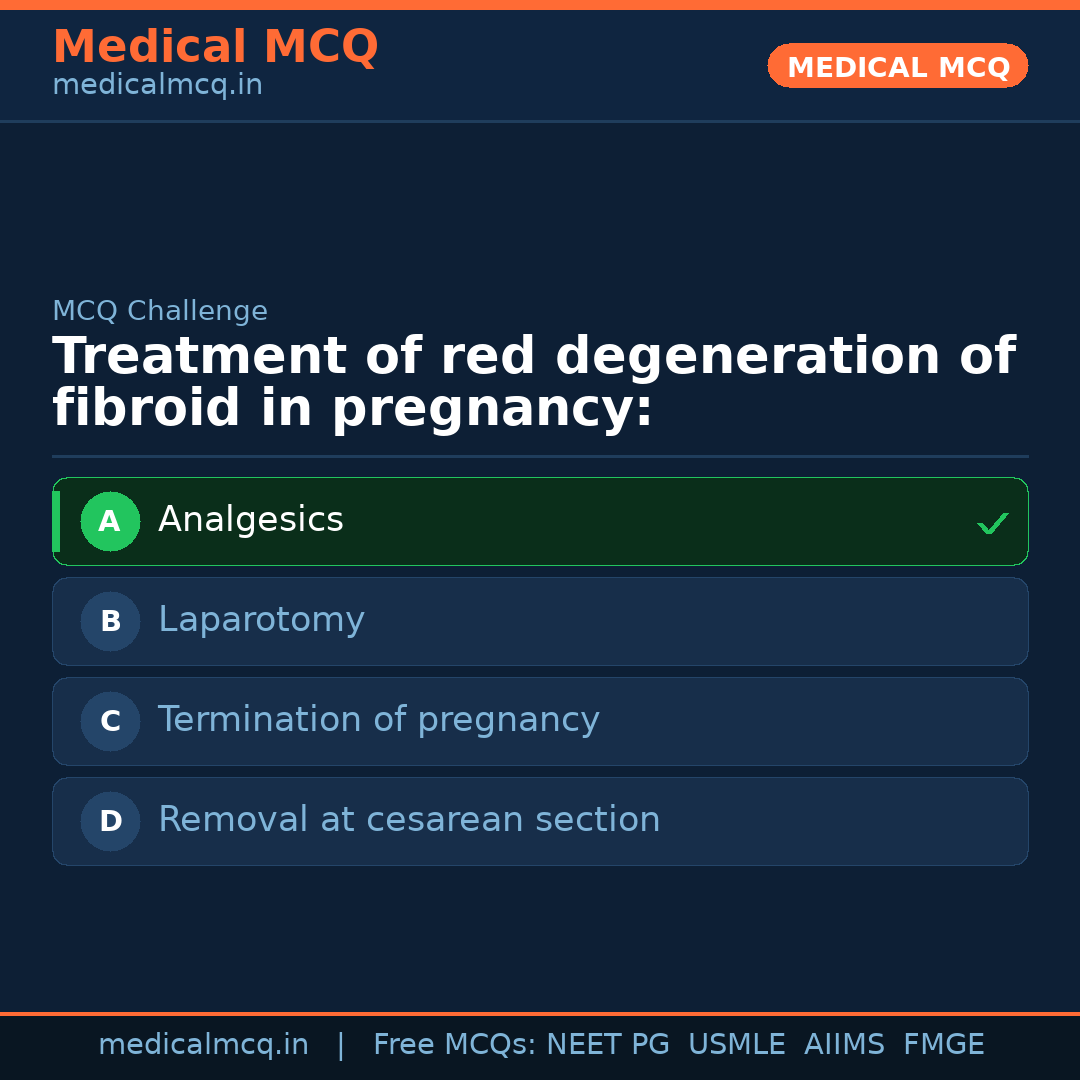Click the B letter circle icon
Screen dimensions: 1080x1080
tap(110, 621)
